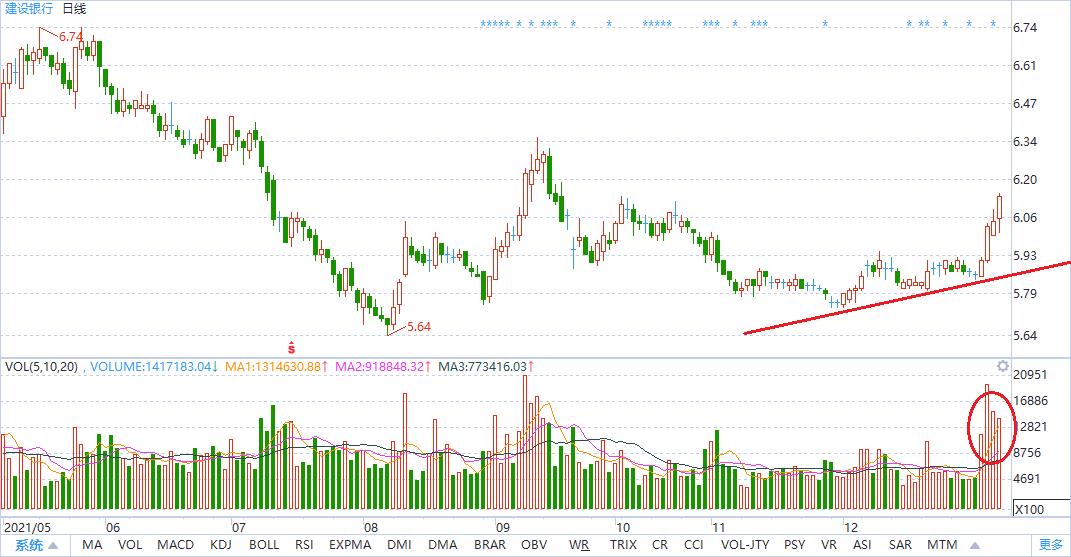The width and height of the screenshot is (1071, 557).
Task: Open the VOL-JTY indicator
Action: tap(745, 545)
